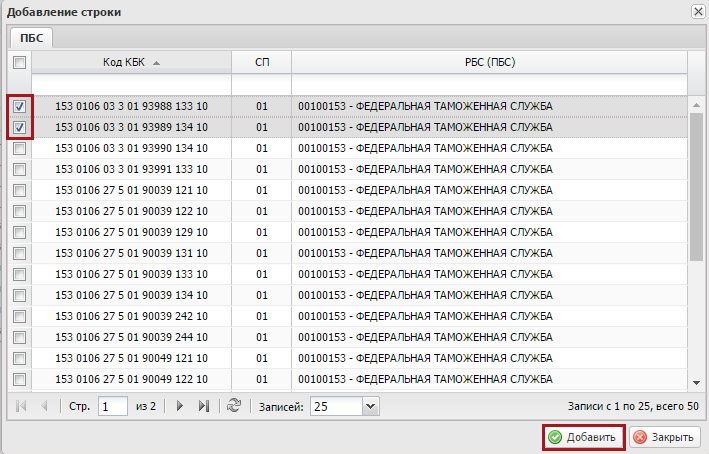
Task: Uncheck the row with code 93988 133
Action: point(20,106)
